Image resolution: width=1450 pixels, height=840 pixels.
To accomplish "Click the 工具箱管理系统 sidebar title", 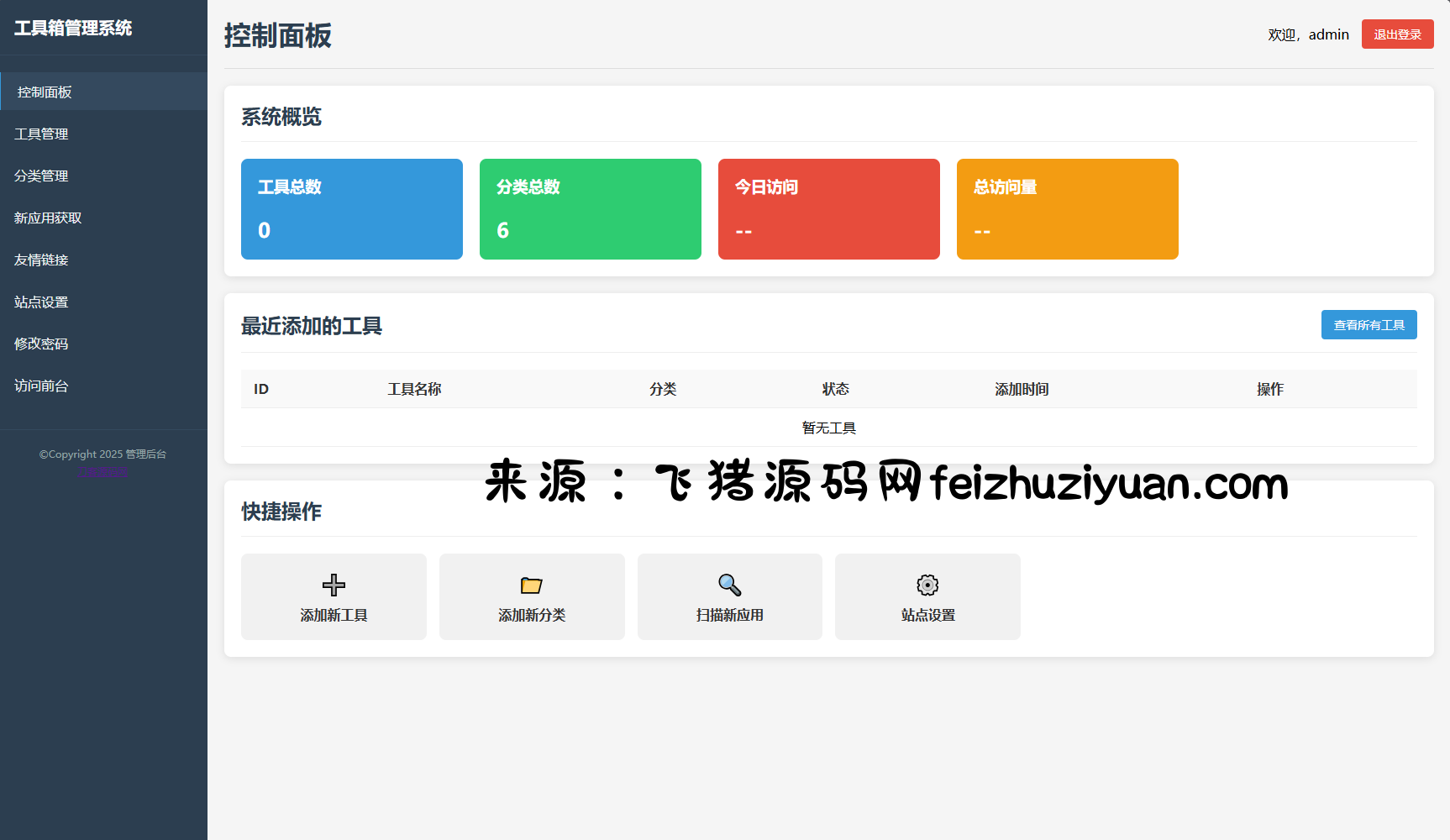I will point(73,28).
